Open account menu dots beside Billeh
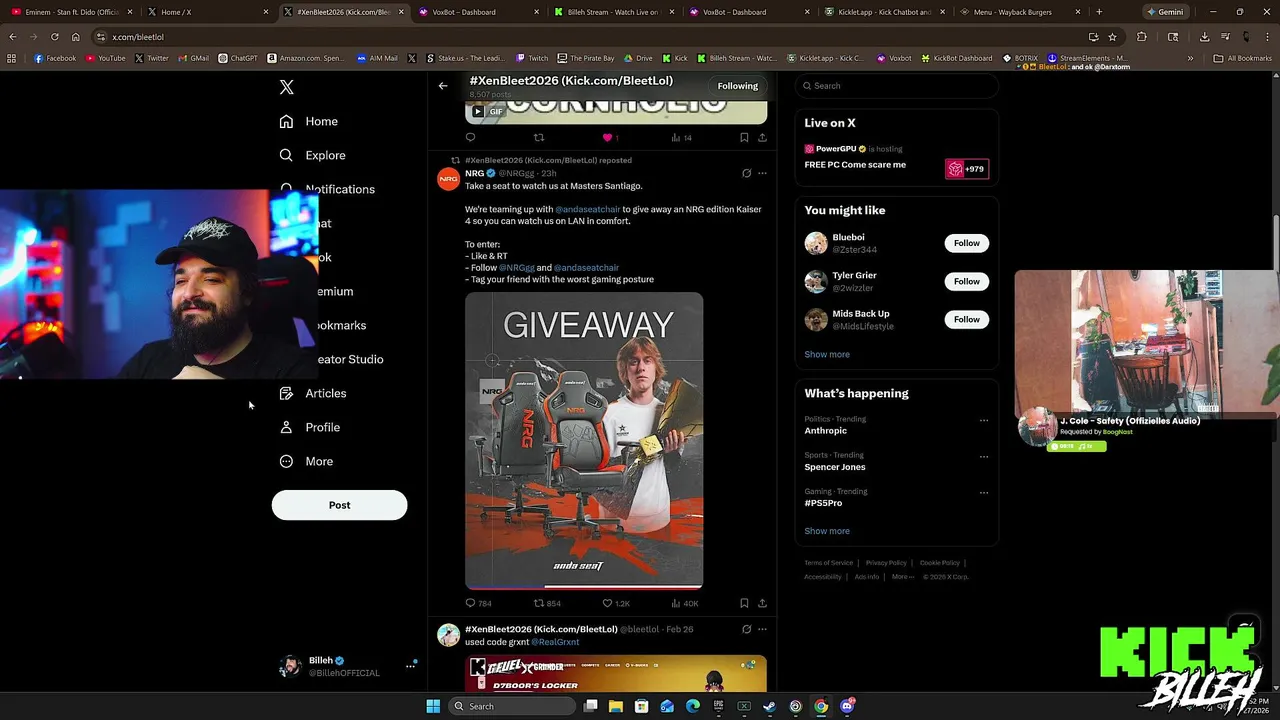The height and width of the screenshot is (720, 1280). (410, 666)
